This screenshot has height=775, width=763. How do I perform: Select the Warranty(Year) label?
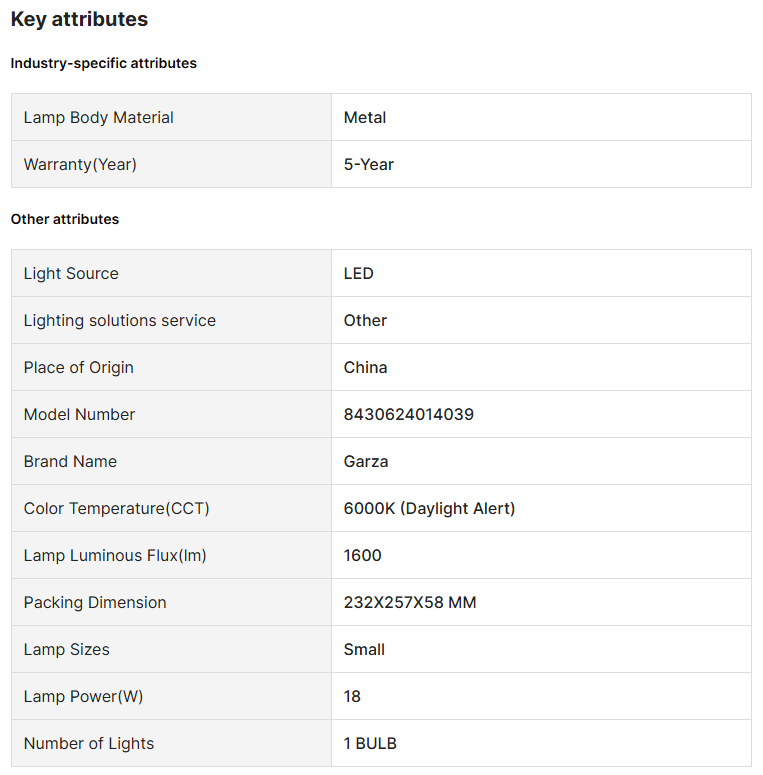tap(80, 164)
